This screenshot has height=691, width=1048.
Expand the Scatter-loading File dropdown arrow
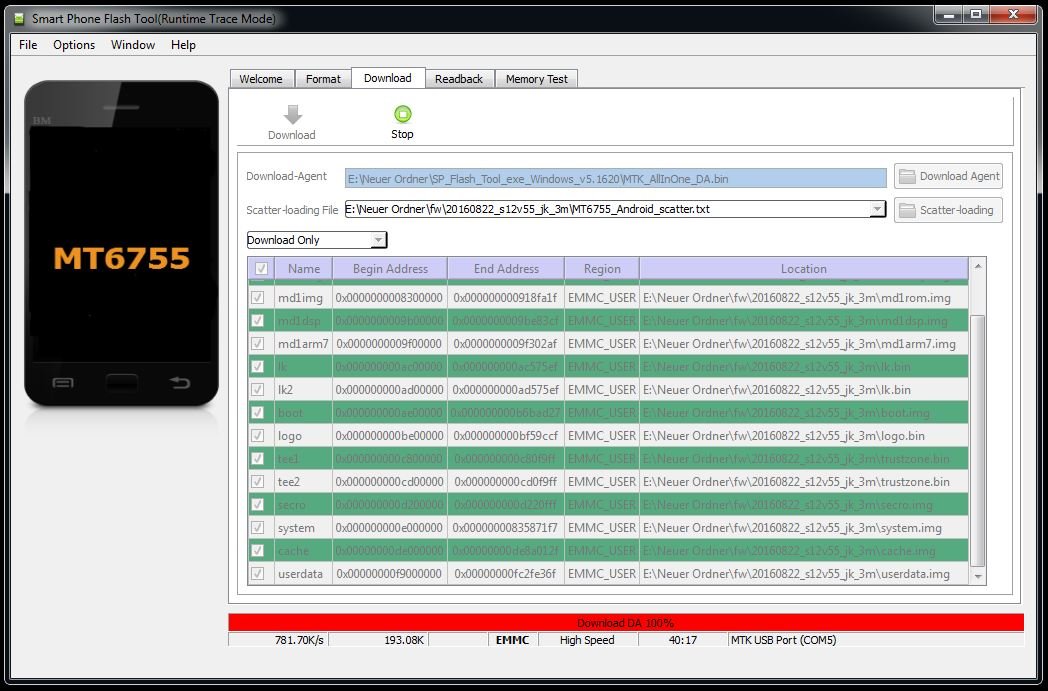pyautogui.click(x=877, y=209)
